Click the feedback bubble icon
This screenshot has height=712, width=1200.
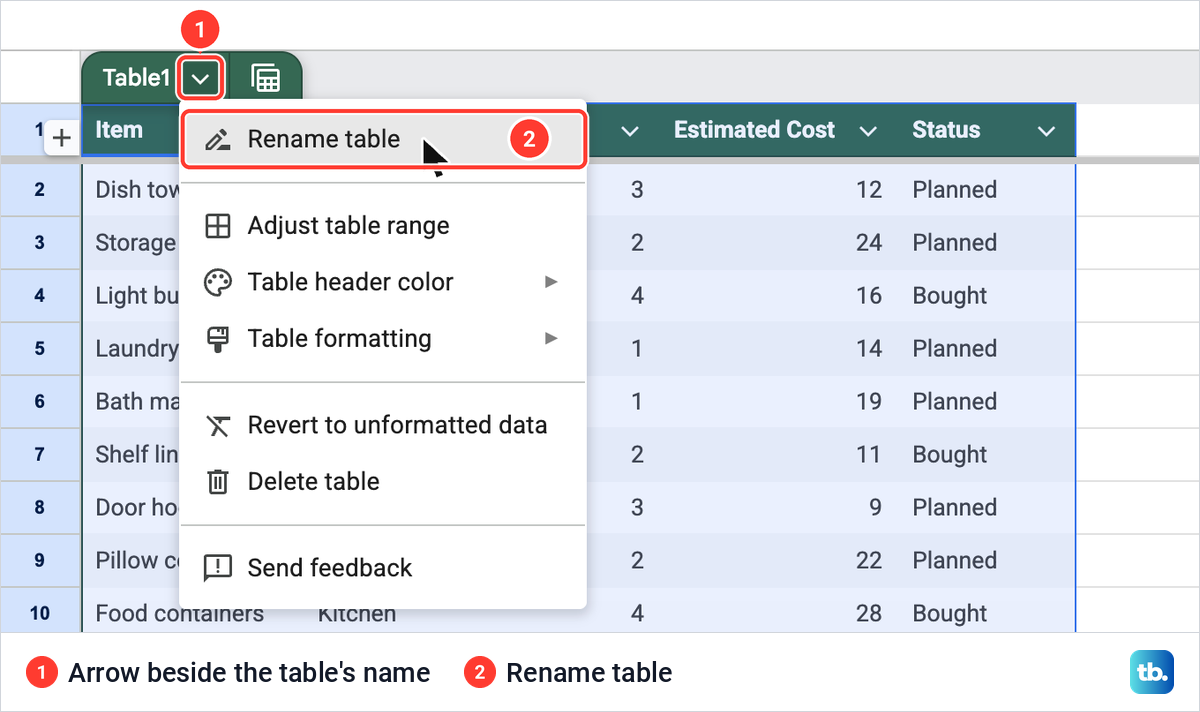click(x=217, y=569)
